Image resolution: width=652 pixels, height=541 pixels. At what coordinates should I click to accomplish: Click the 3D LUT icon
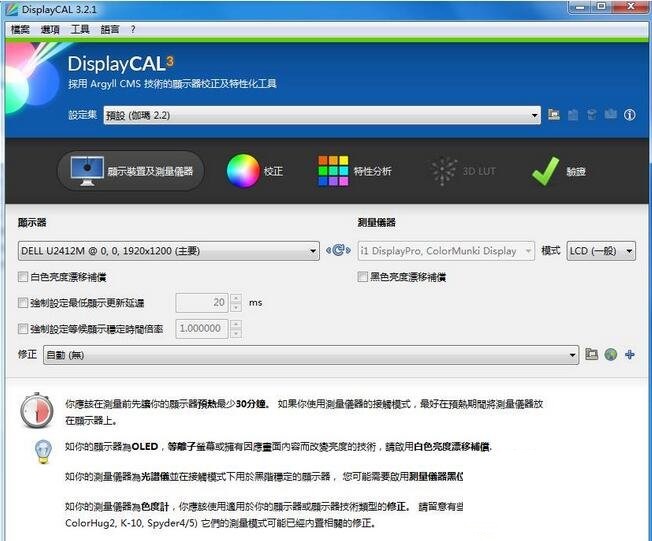[x=444, y=171]
